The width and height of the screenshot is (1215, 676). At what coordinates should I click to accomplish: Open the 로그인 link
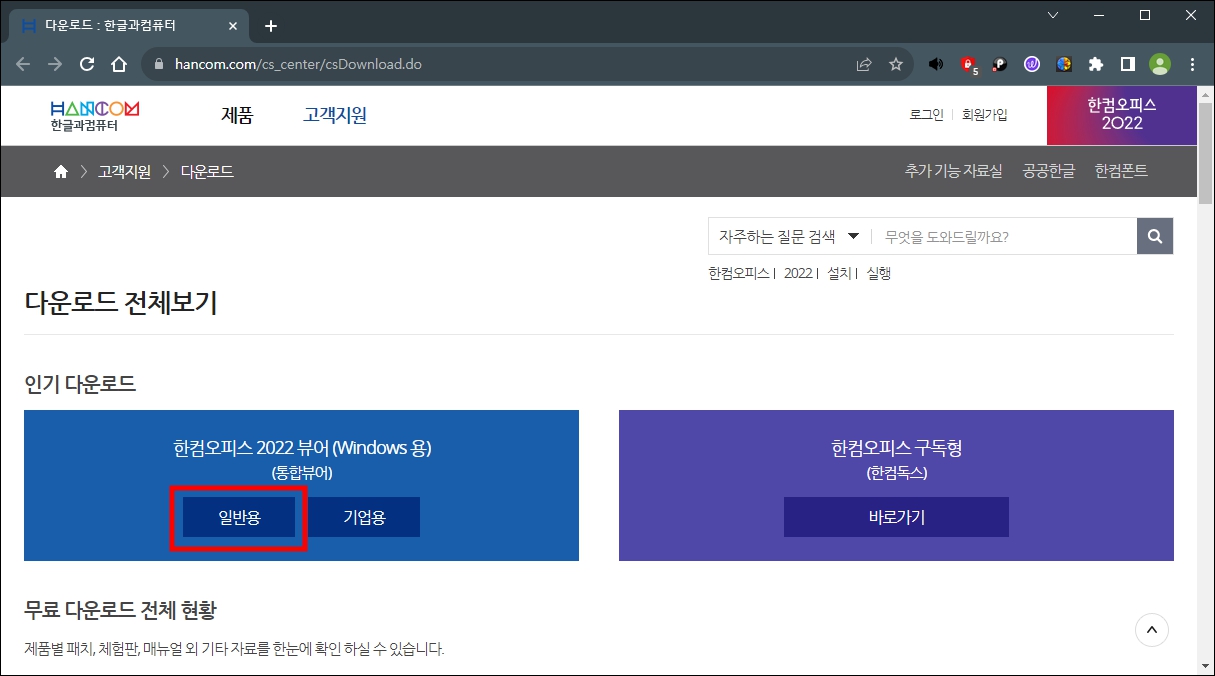tap(925, 115)
